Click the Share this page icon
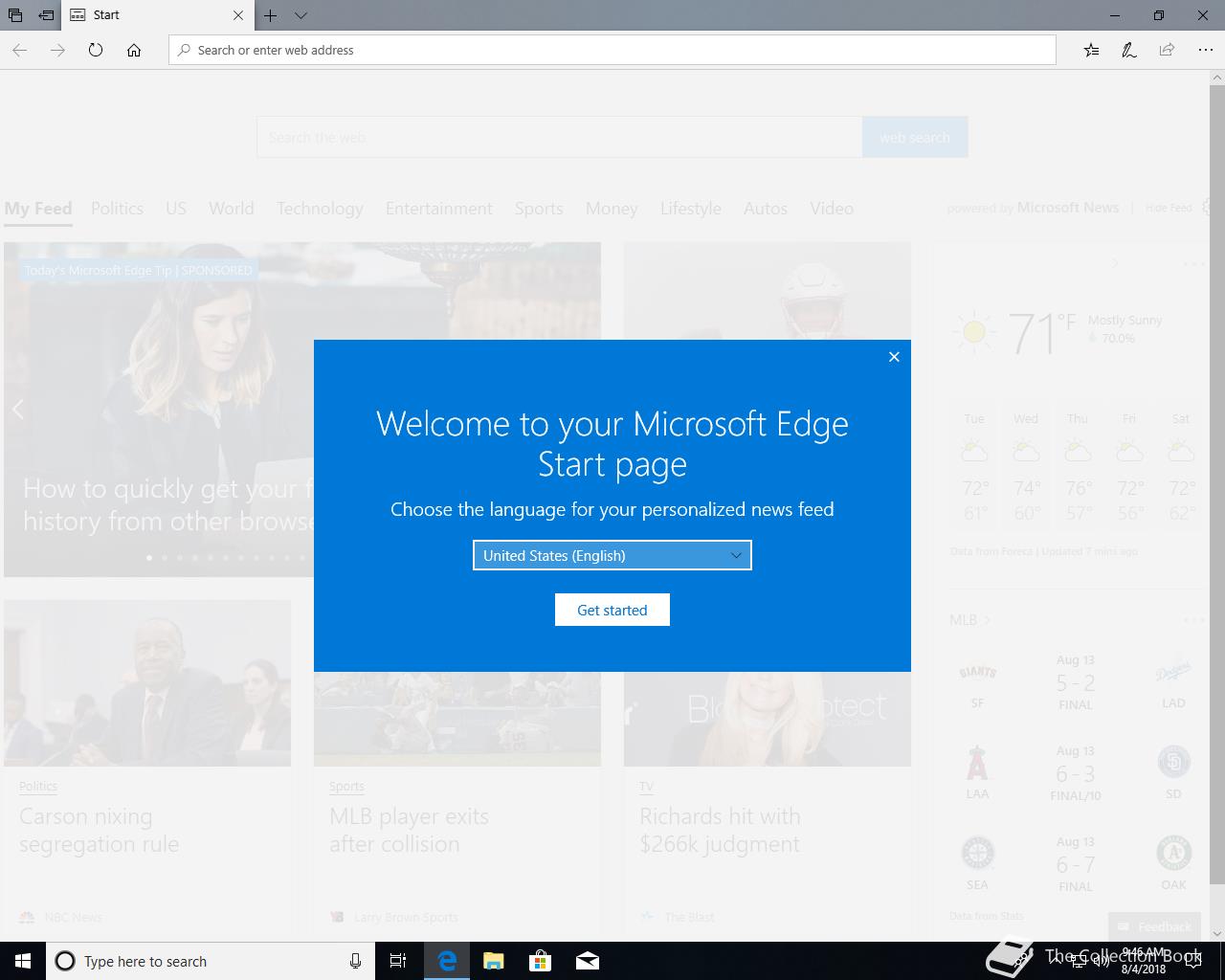This screenshot has width=1225, height=980. [x=1167, y=50]
